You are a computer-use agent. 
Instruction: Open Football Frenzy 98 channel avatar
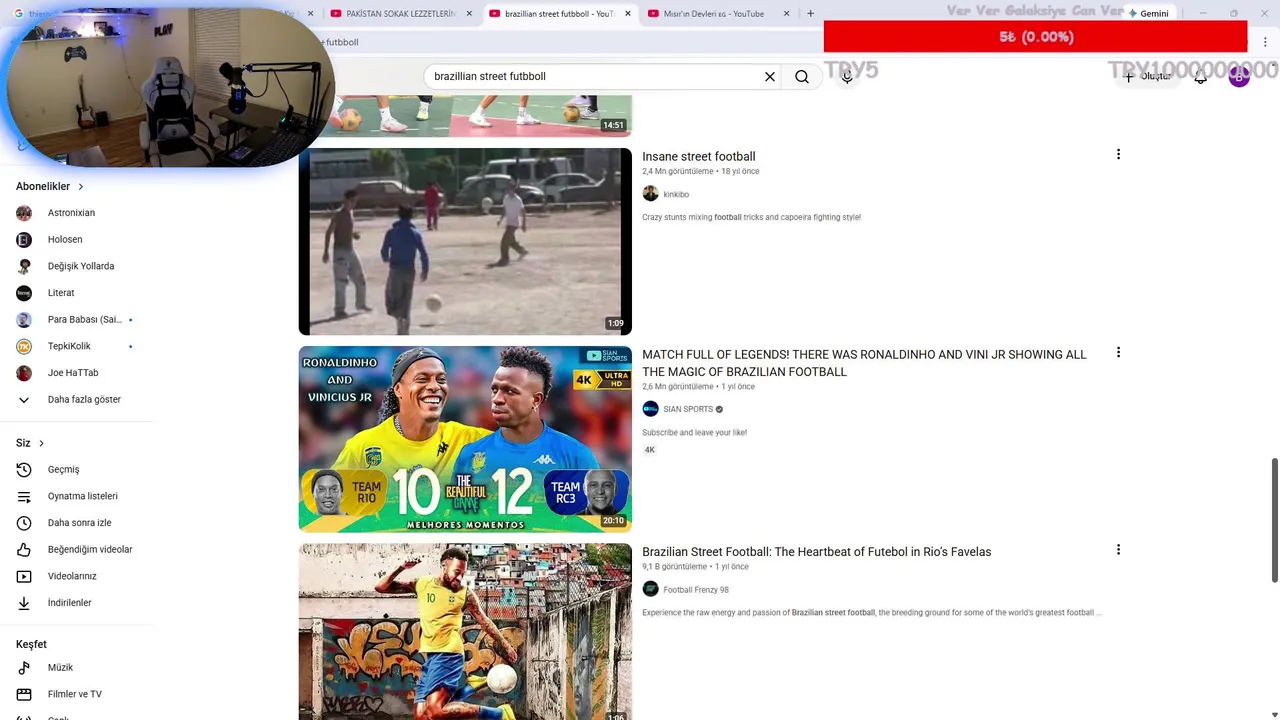(650, 589)
